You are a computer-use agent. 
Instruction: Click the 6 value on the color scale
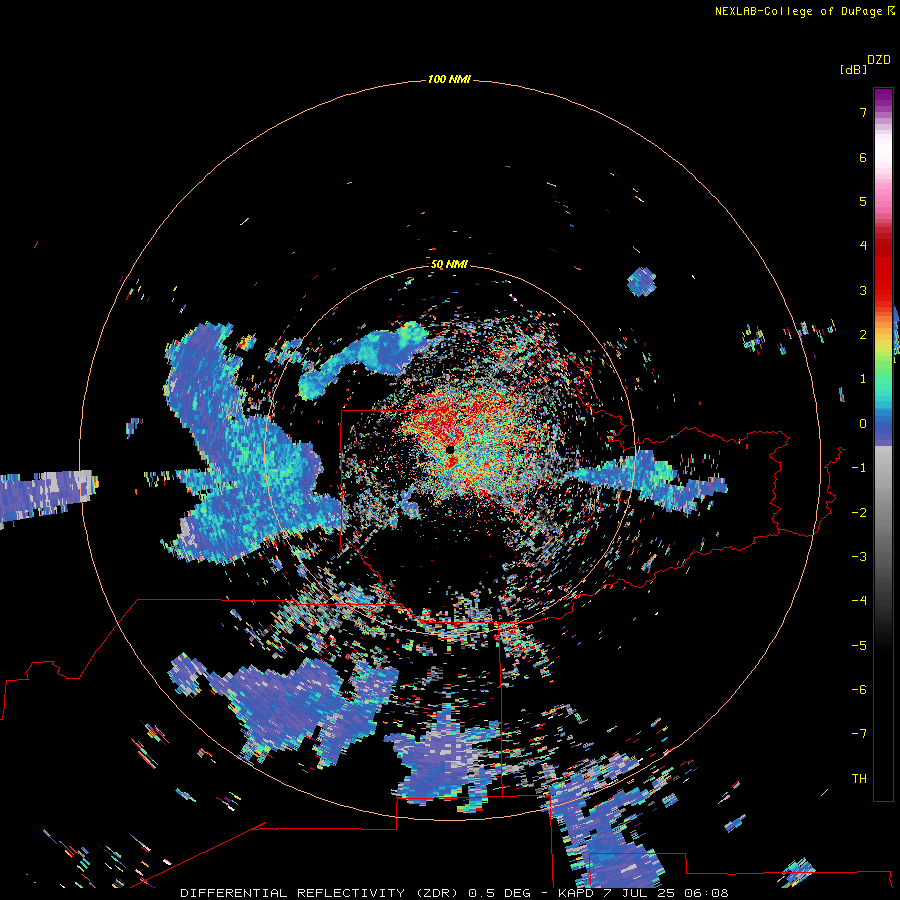pos(863,157)
